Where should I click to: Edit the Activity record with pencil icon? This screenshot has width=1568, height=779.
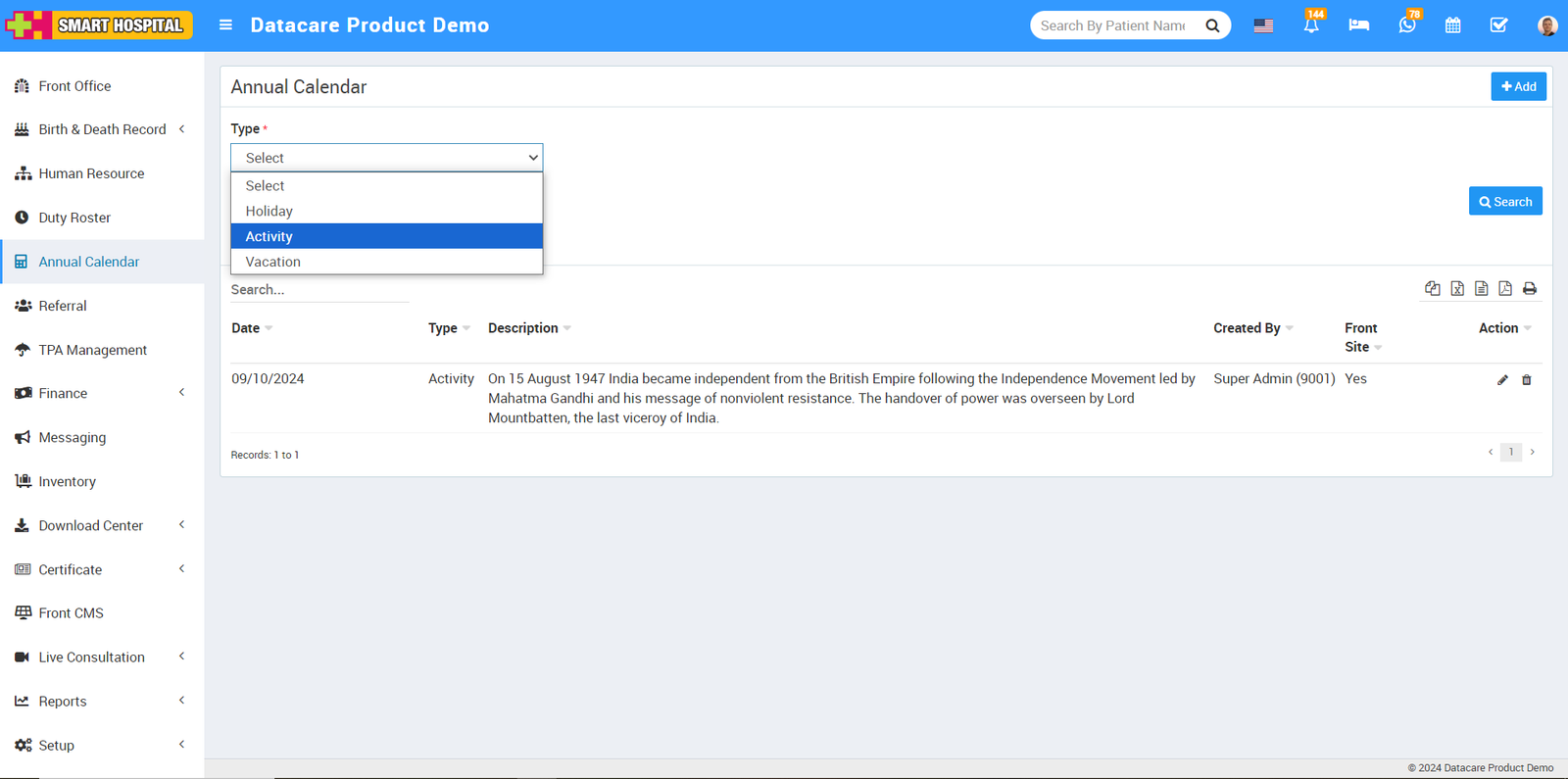[1502, 380]
